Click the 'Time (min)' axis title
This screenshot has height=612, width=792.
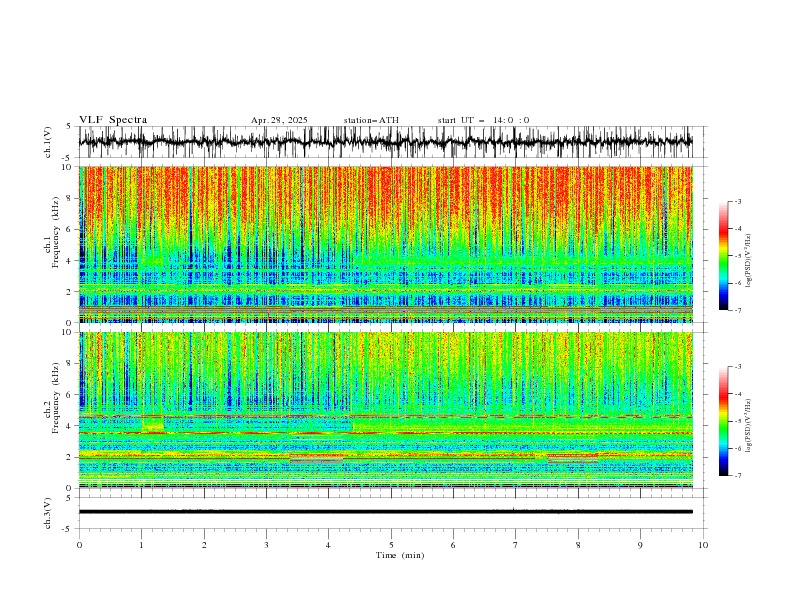pyautogui.click(x=400, y=555)
